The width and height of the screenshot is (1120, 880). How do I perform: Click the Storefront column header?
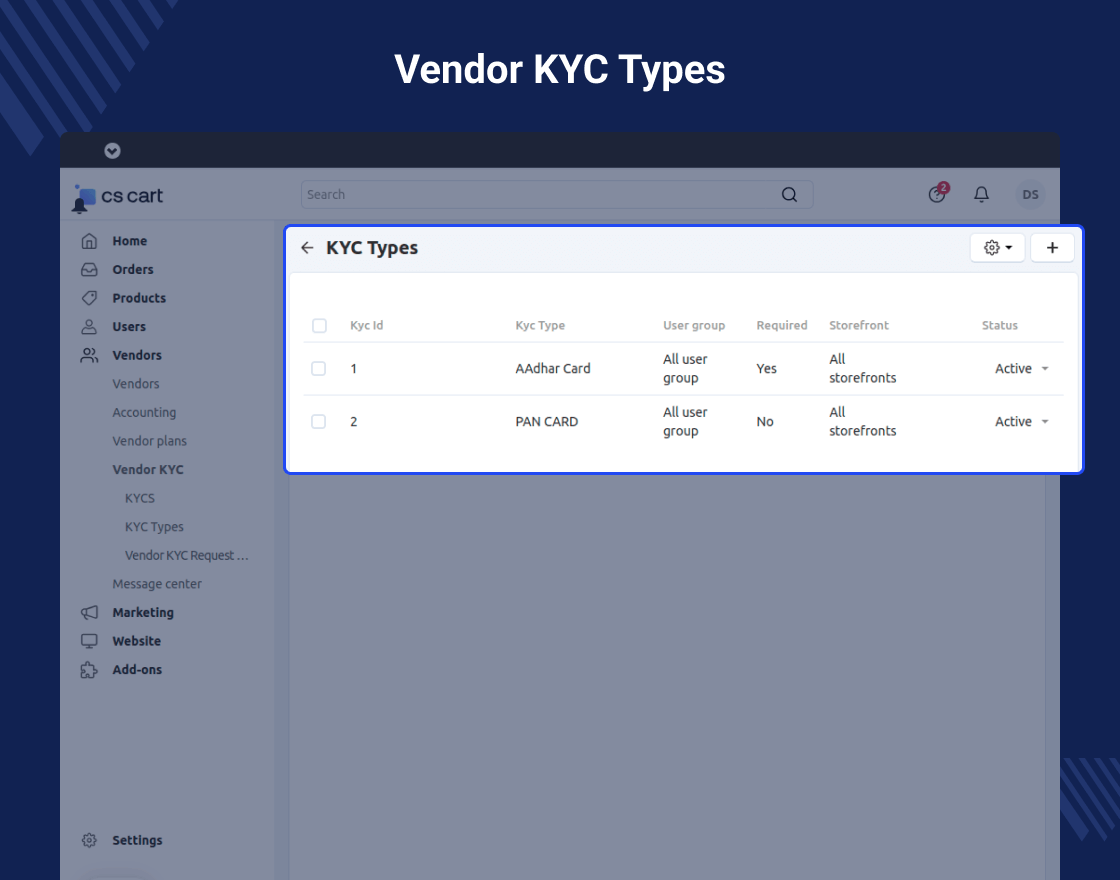coord(859,325)
